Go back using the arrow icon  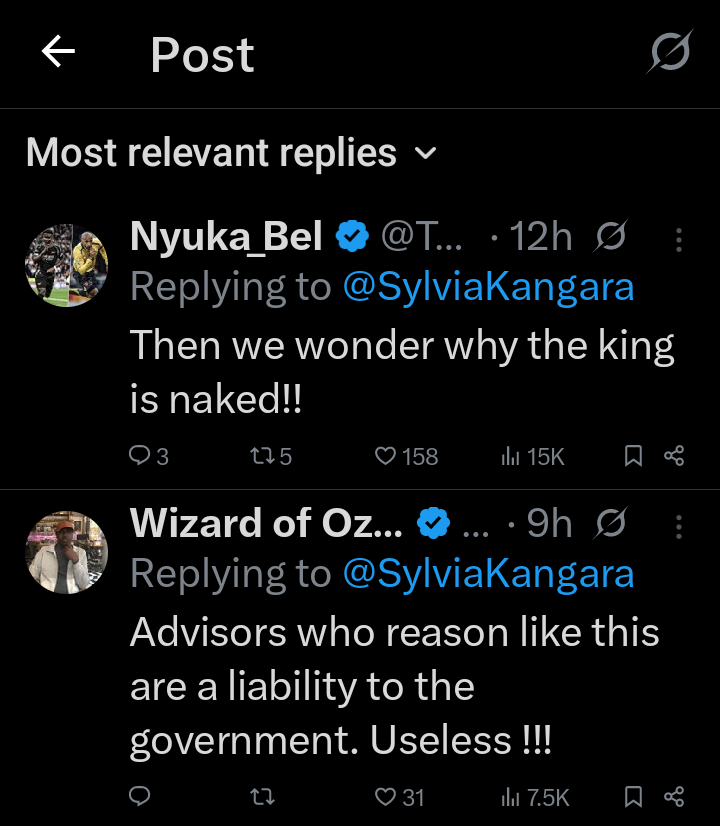click(58, 53)
